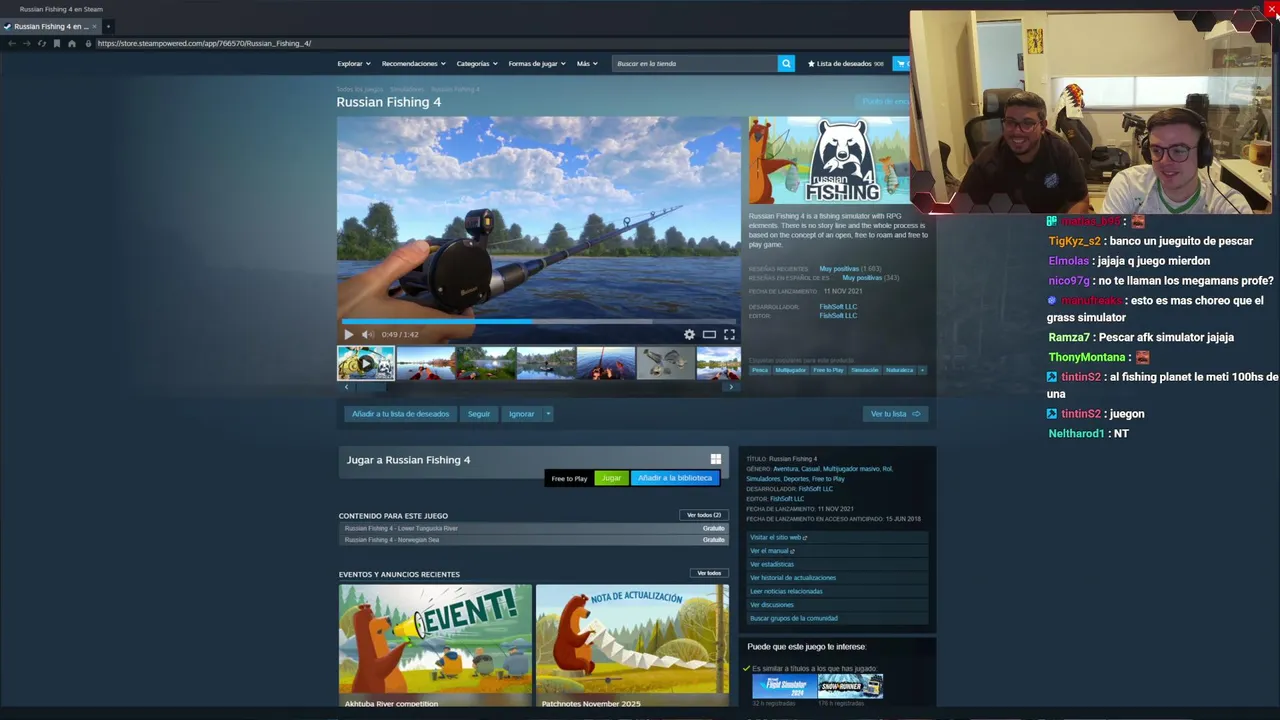
Task: Click the Ignorar button
Action: (x=521, y=413)
